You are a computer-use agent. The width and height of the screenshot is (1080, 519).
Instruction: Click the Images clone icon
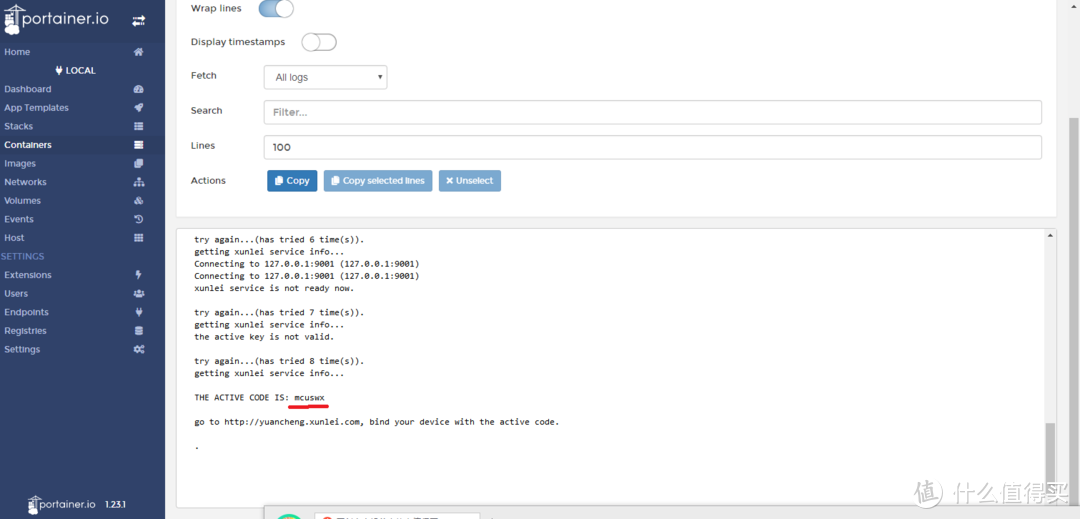[138, 164]
